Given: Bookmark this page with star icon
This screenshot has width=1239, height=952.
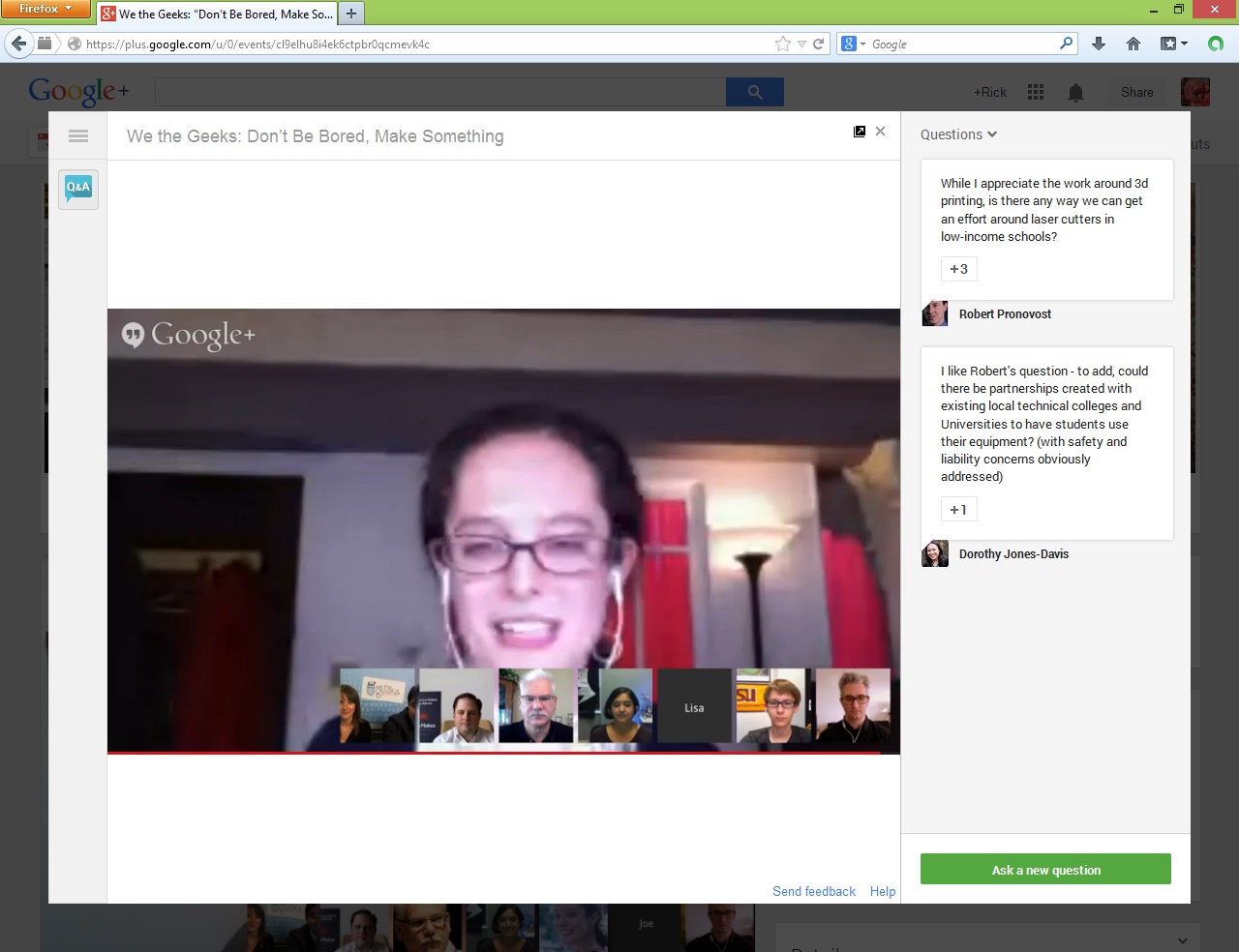Looking at the screenshot, I should point(782,44).
